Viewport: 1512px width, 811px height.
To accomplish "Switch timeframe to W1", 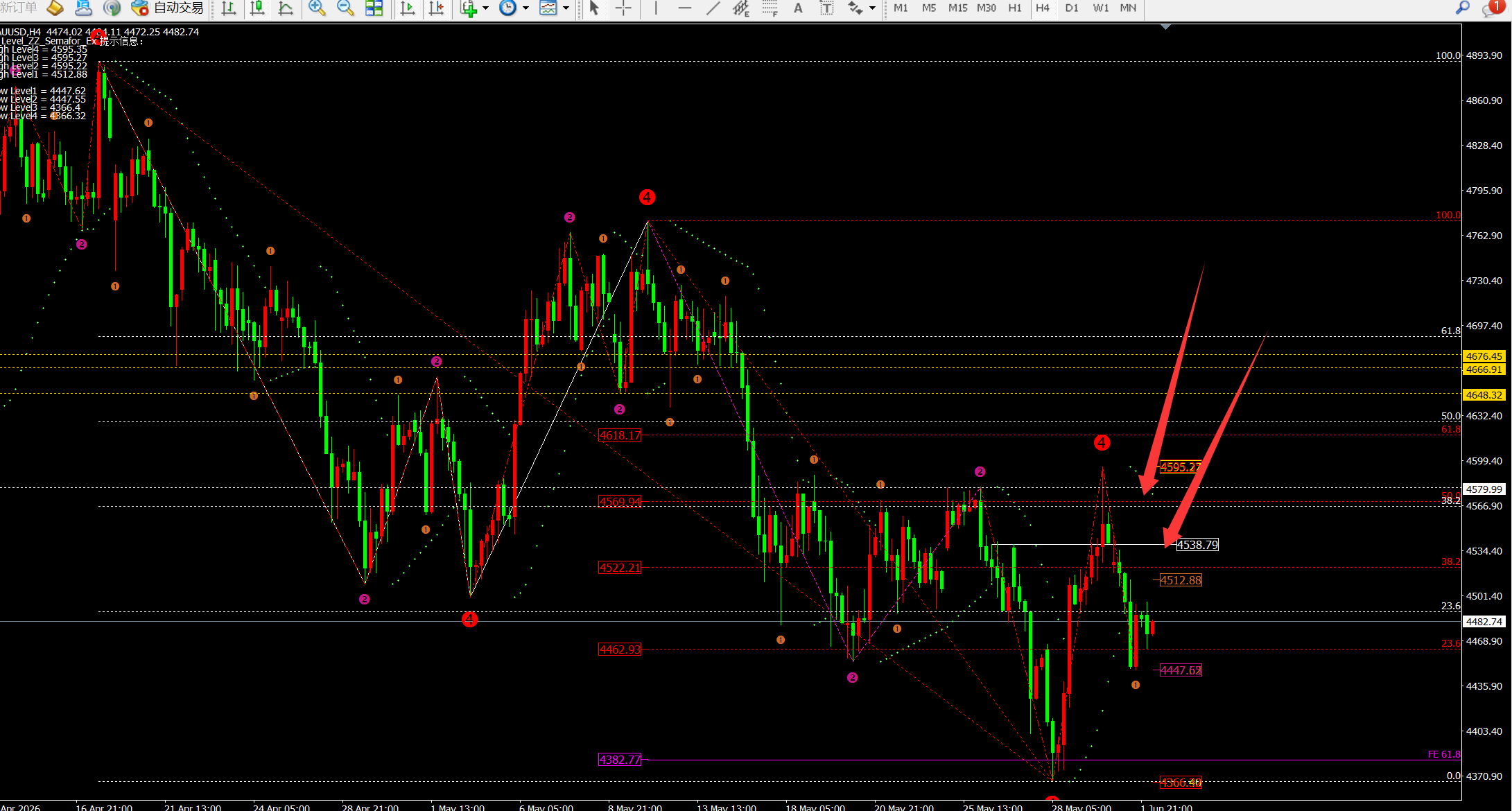I will coord(1101,8).
